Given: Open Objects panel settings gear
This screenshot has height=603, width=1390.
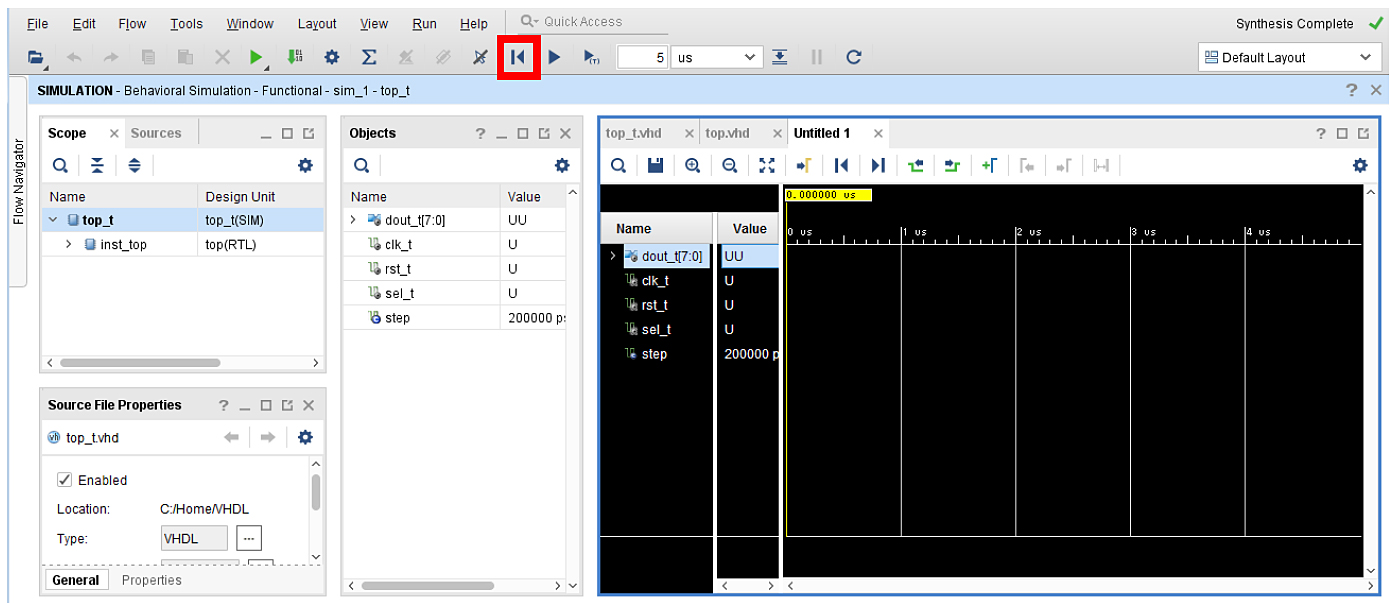Looking at the screenshot, I should point(562,165).
